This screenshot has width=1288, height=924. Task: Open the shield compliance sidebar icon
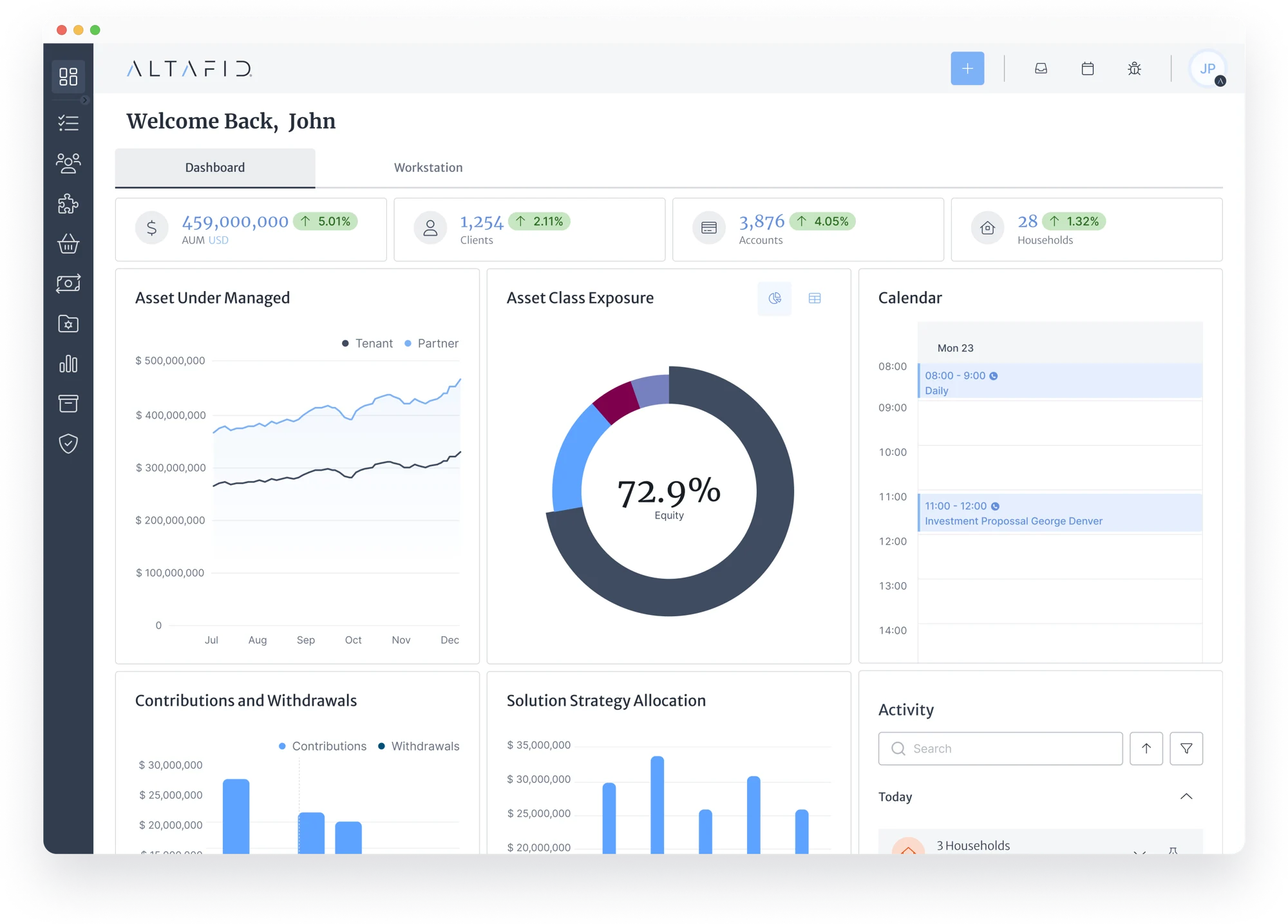[68, 444]
